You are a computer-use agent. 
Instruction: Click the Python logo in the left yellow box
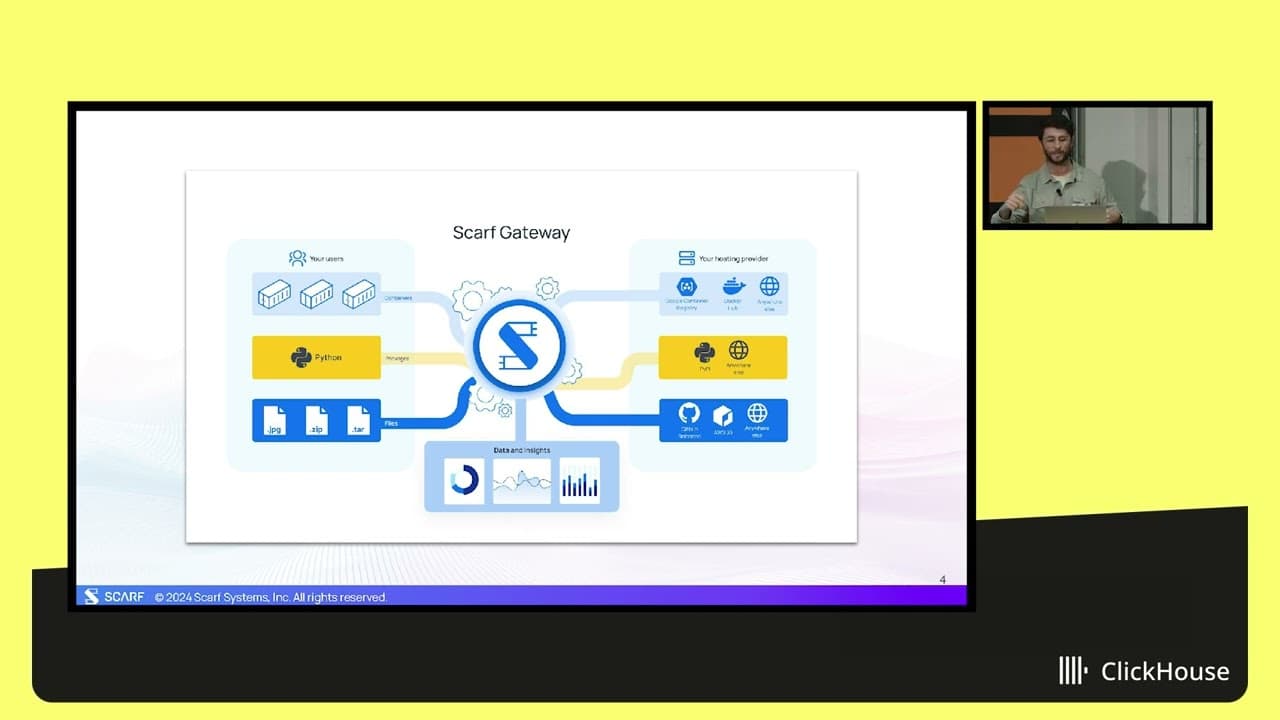pyautogui.click(x=301, y=357)
